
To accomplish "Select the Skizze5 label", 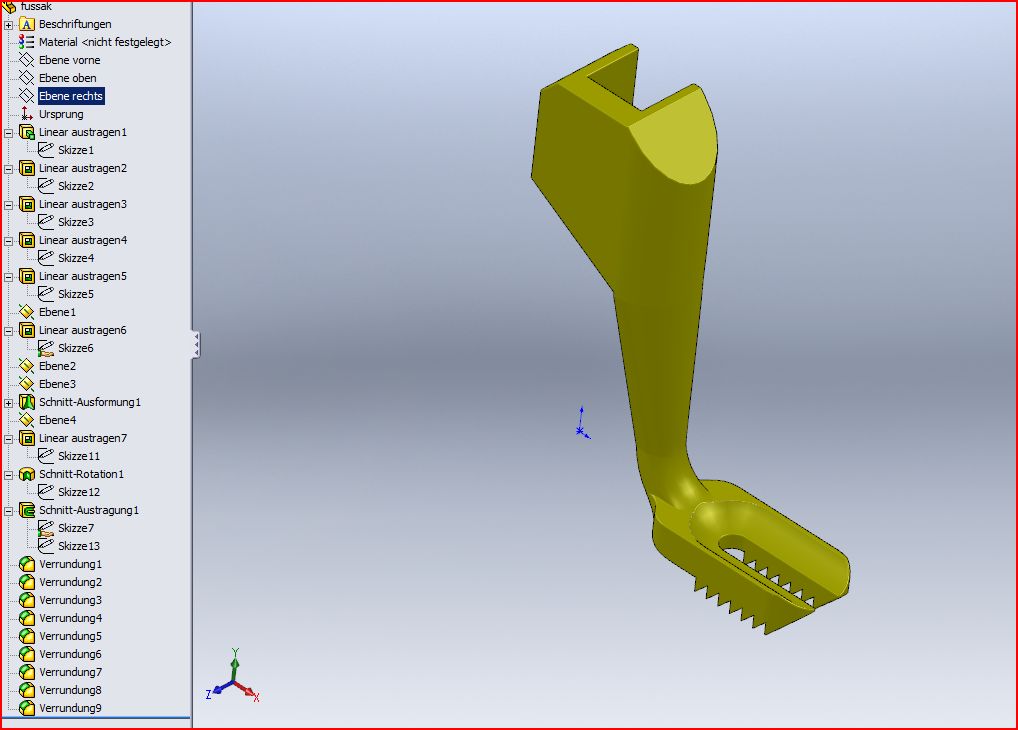I will 75,294.
